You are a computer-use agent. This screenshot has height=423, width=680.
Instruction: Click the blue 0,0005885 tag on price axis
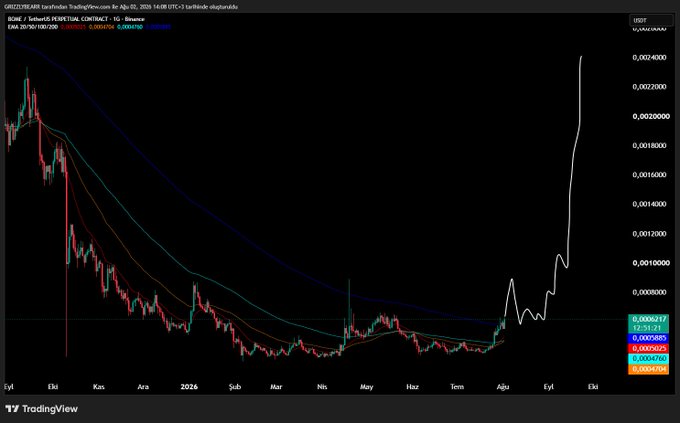648,338
